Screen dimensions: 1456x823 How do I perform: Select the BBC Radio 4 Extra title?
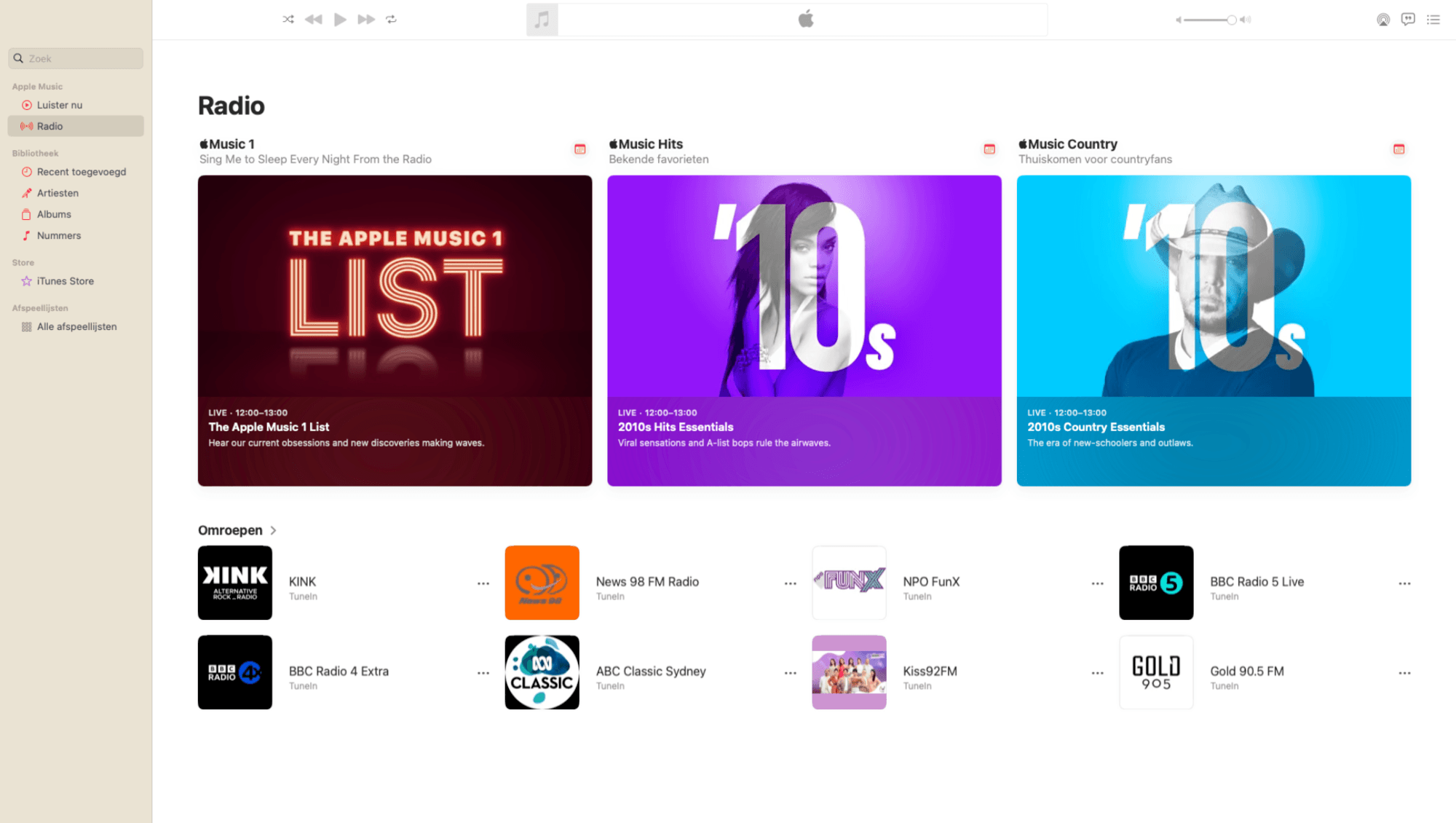tap(339, 671)
